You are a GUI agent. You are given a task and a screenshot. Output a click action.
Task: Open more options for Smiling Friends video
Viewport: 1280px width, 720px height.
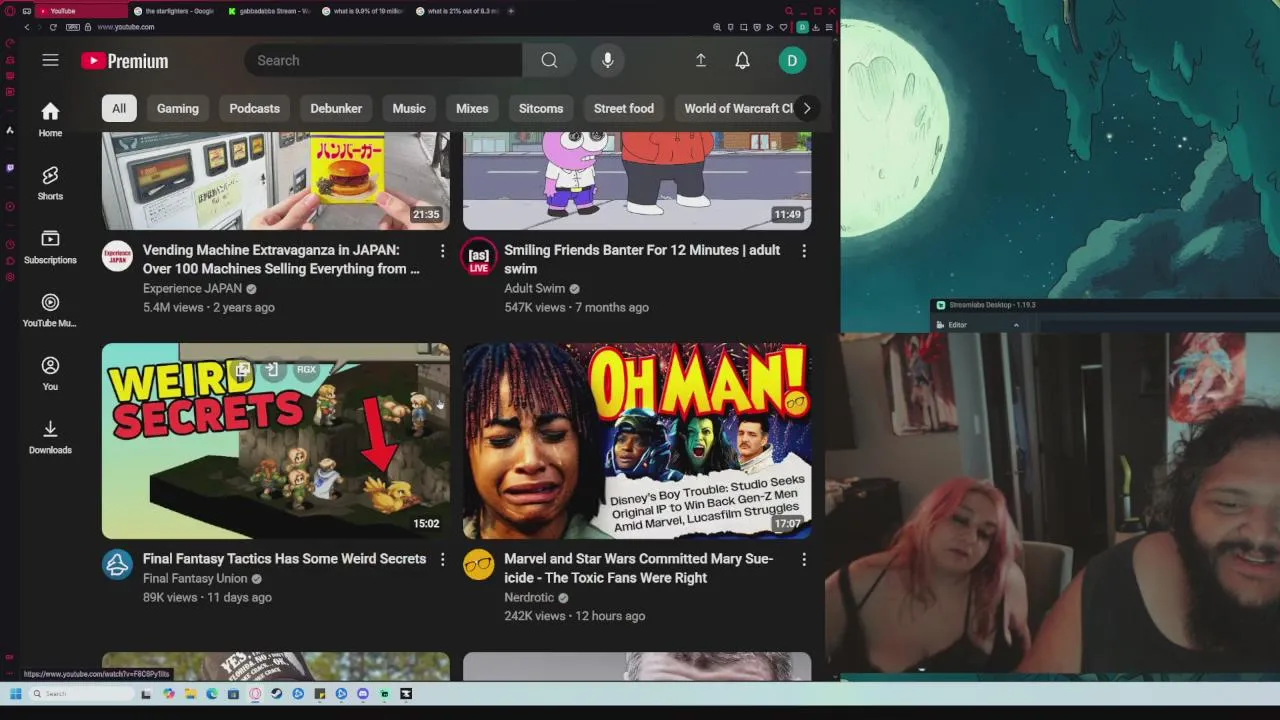[x=804, y=251]
